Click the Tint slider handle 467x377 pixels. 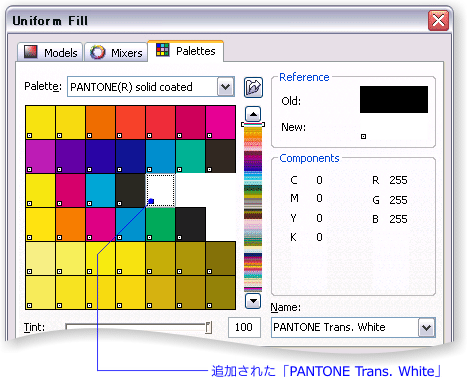[x=208, y=327]
